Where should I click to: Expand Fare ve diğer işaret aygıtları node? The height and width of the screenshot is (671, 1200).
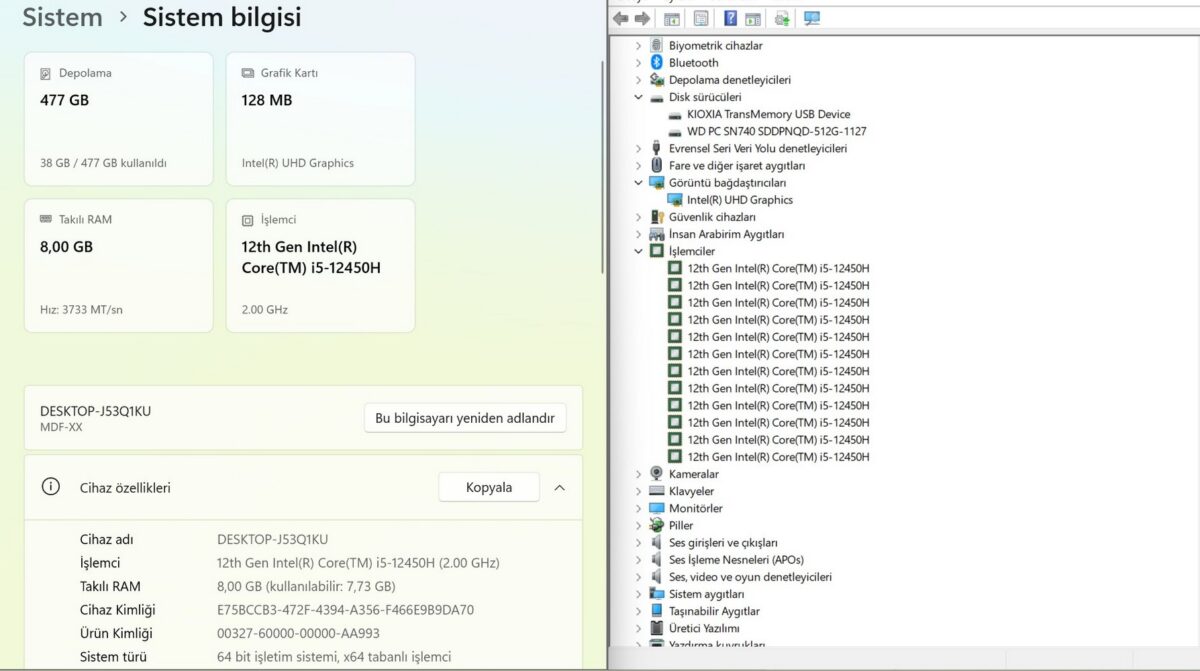point(639,165)
